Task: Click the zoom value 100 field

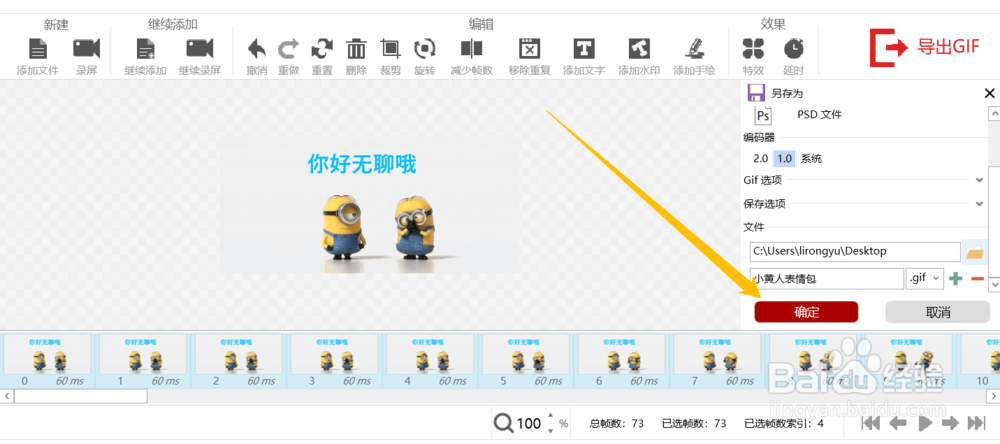Action: (529, 424)
